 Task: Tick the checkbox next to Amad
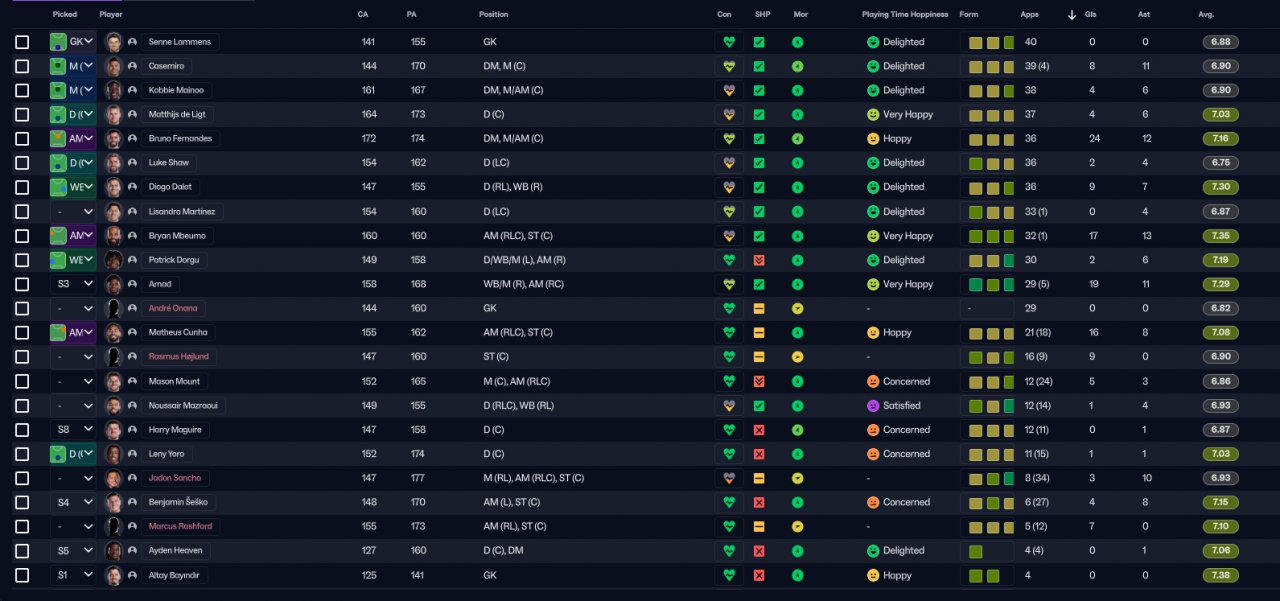[x=22, y=284]
